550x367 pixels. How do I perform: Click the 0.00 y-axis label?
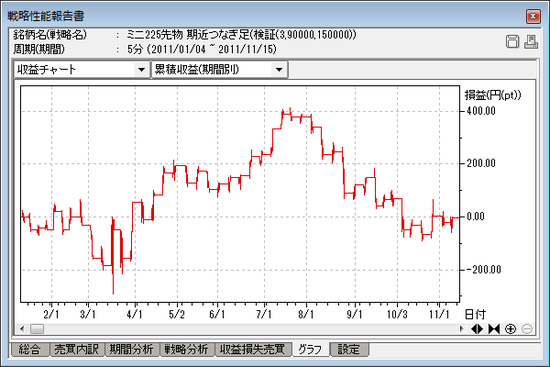coord(476,216)
